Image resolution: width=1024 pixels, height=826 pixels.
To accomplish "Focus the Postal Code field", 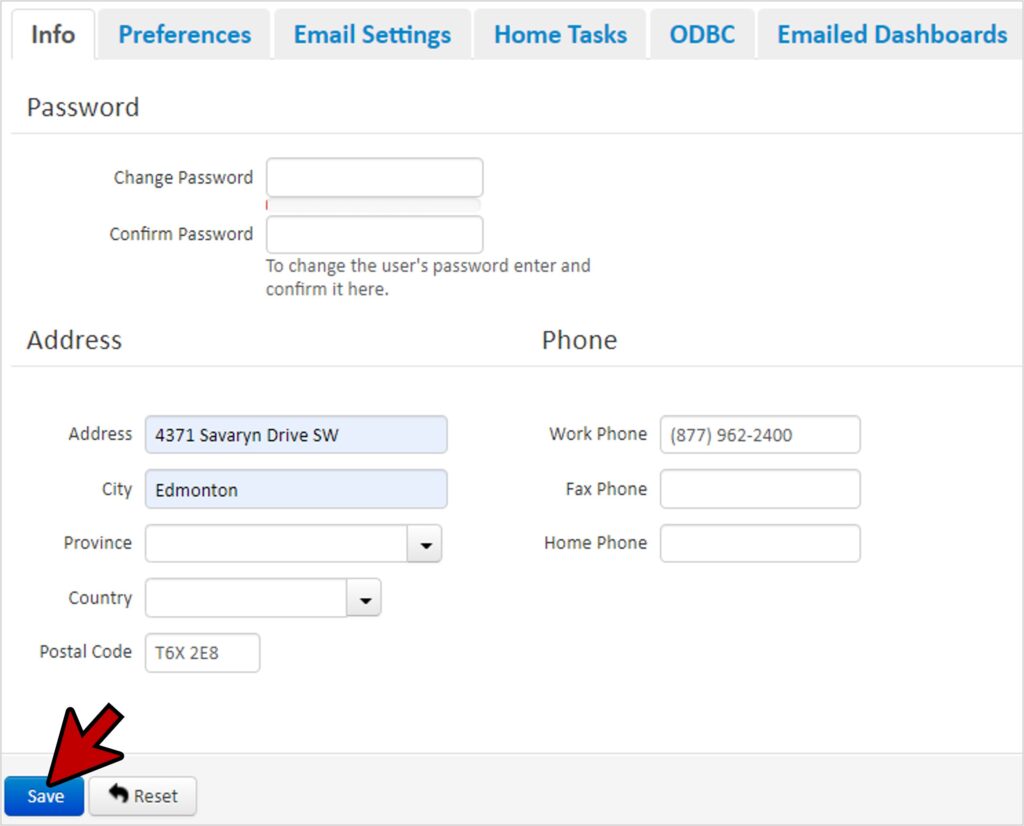I will coord(202,653).
